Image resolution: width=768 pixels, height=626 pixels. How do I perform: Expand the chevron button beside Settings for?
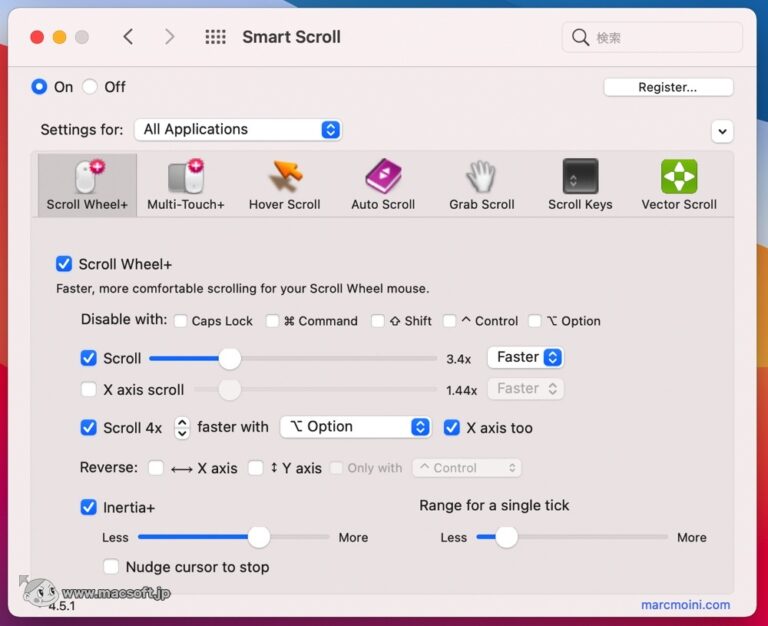pos(722,131)
